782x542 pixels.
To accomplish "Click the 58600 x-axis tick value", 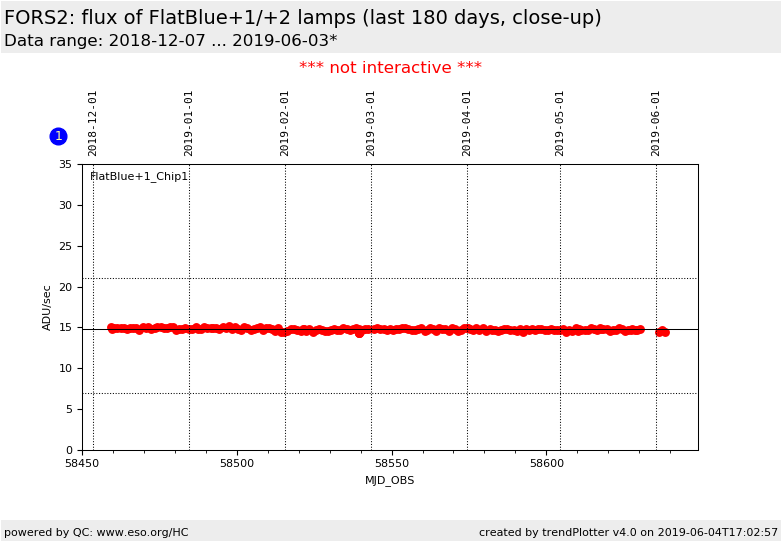I will pyautogui.click(x=547, y=463).
